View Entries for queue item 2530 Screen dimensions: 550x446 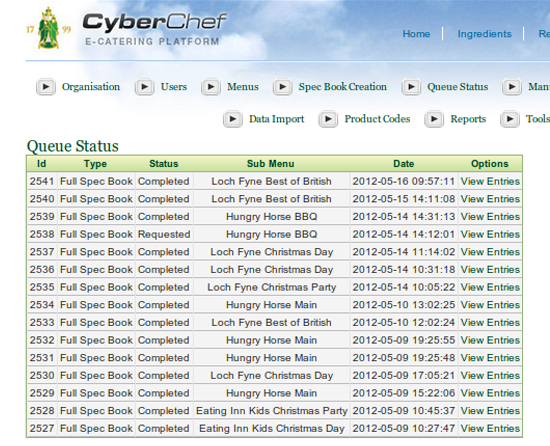(490, 375)
